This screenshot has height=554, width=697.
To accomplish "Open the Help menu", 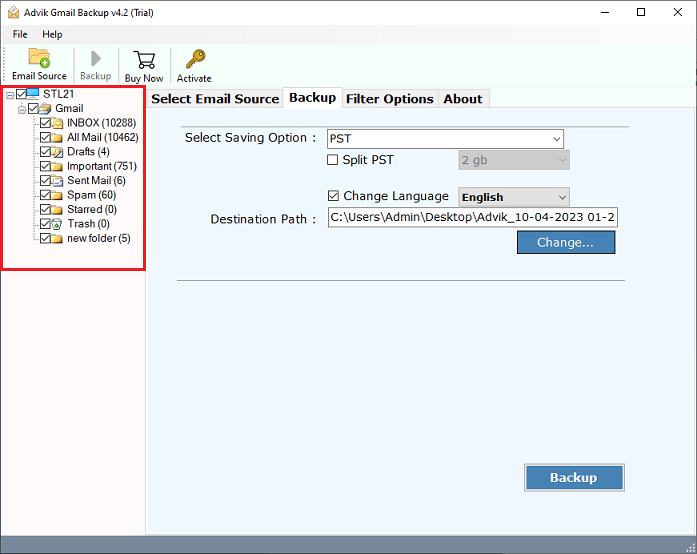I will tap(52, 34).
